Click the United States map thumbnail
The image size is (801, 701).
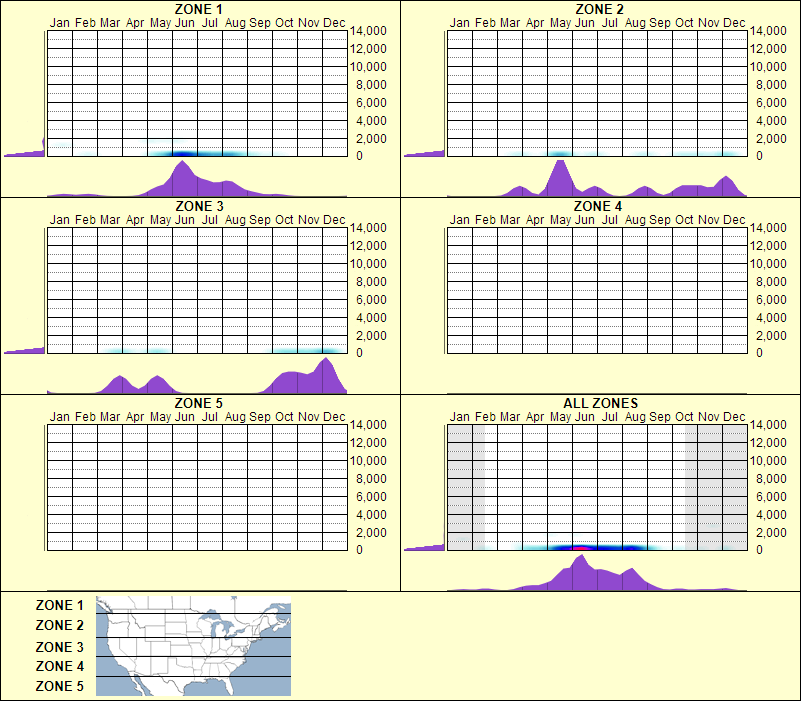(x=190, y=646)
